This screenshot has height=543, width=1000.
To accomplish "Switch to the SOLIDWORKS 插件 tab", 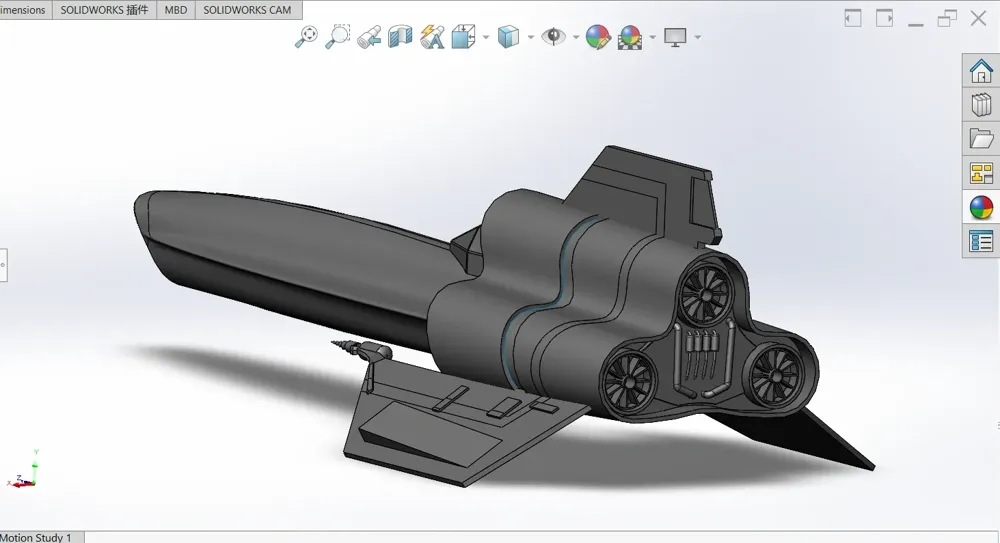I will [105, 10].
